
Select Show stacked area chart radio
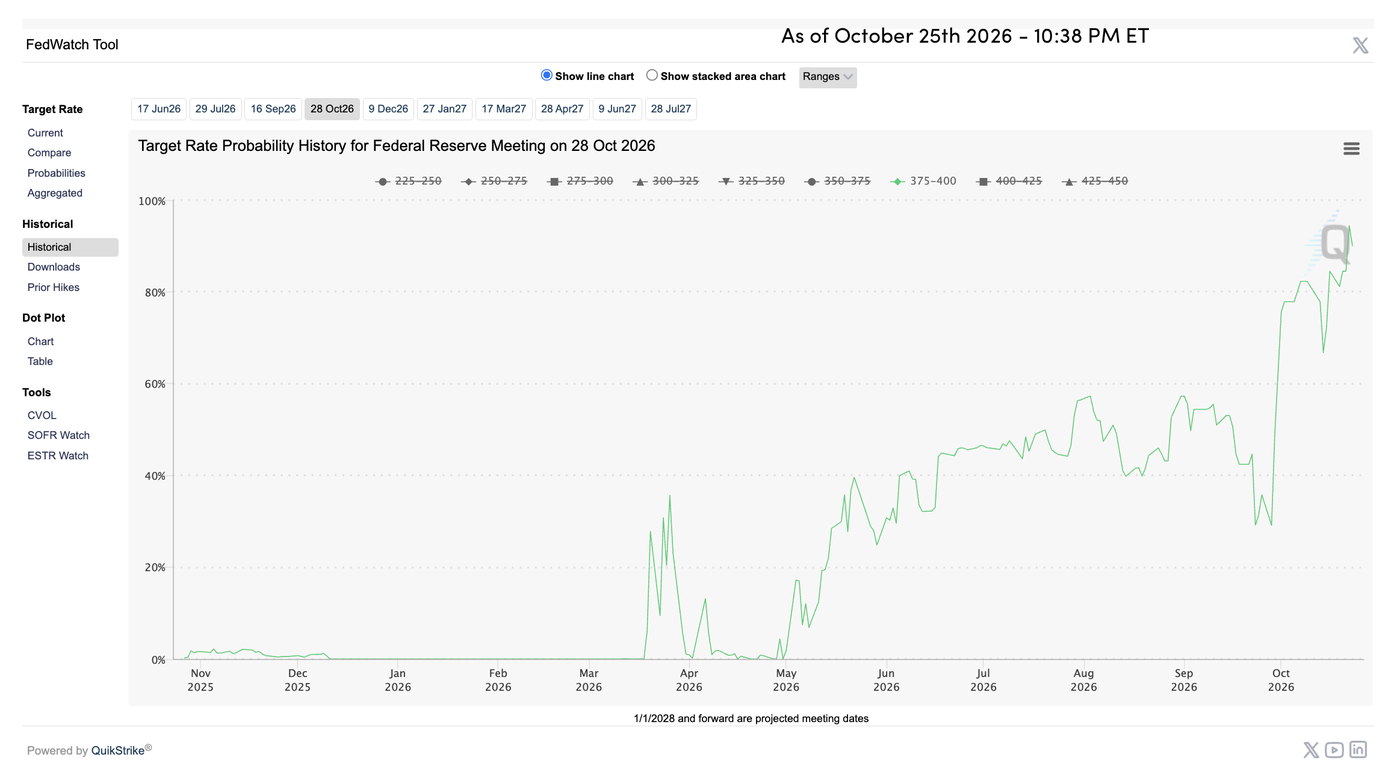(652, 75)
